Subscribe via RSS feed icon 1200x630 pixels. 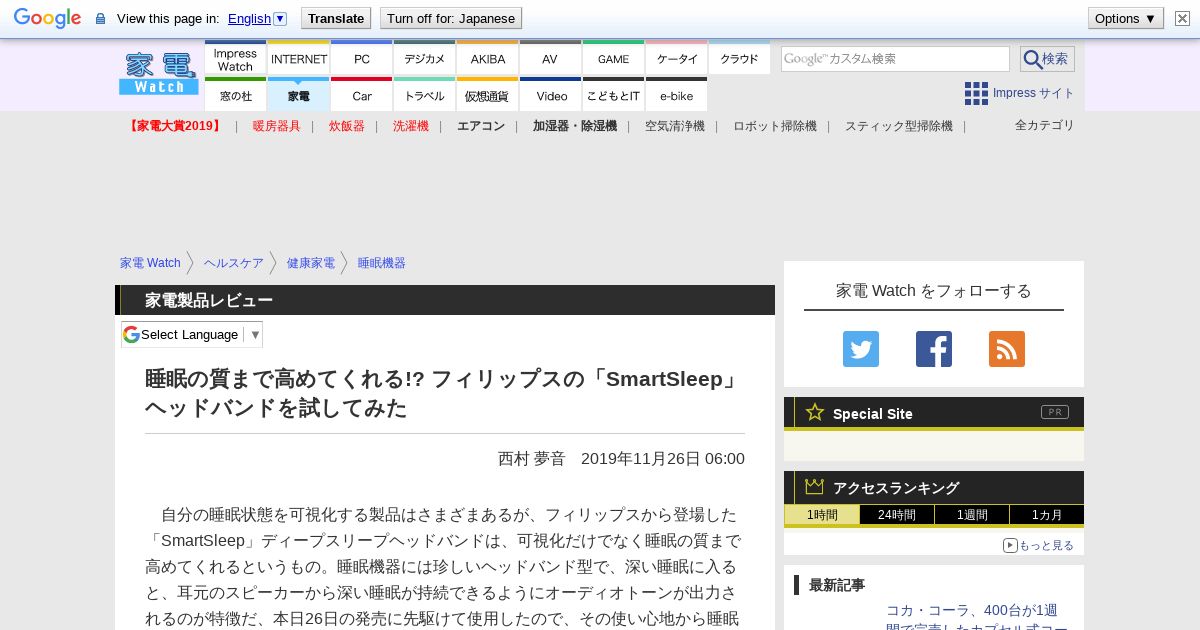coord(1007,349)
